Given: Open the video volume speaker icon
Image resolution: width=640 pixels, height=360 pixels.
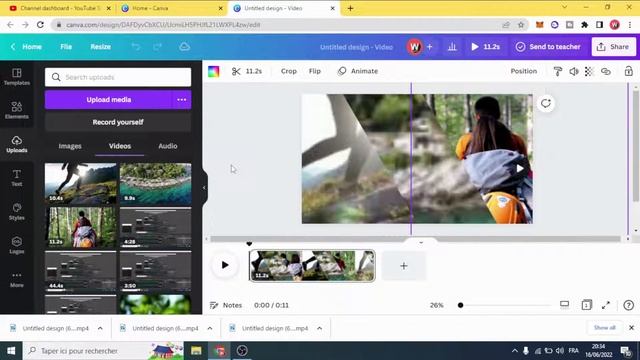Looking at the screenshot, I should [573, 71].
